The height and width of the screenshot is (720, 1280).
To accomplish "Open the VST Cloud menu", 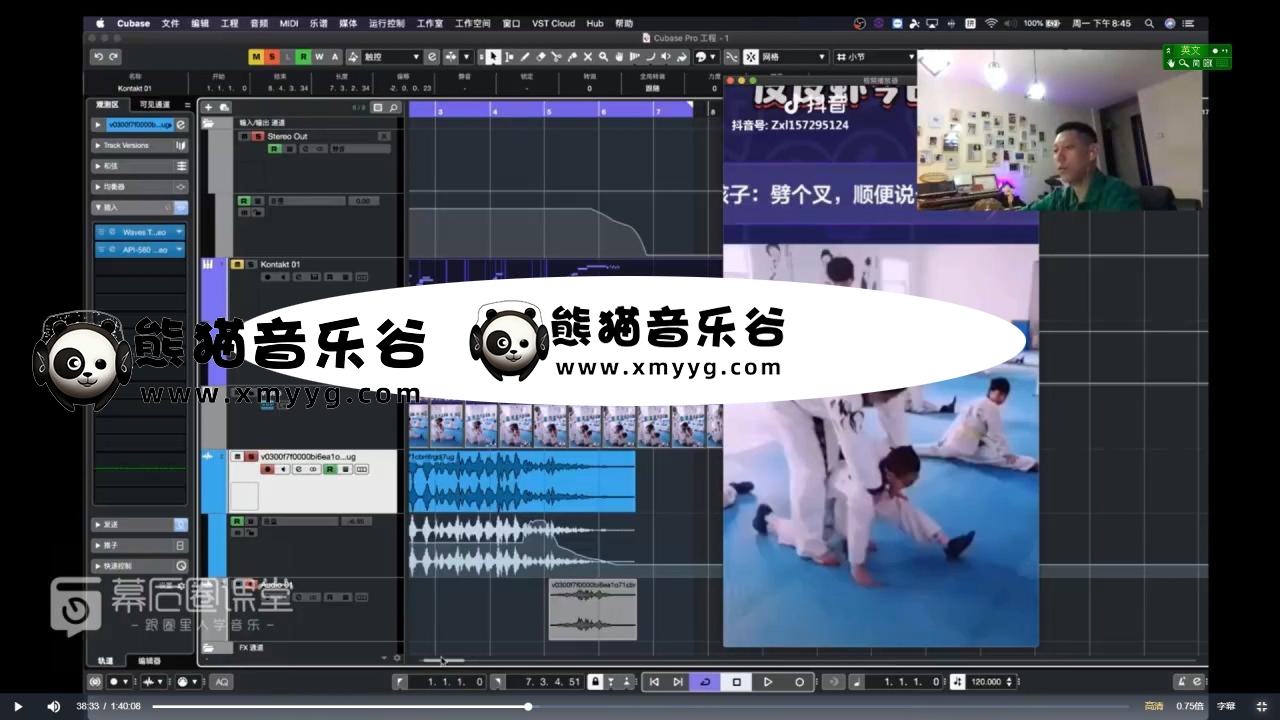I will pyautogui.click(x=553, y=23).
